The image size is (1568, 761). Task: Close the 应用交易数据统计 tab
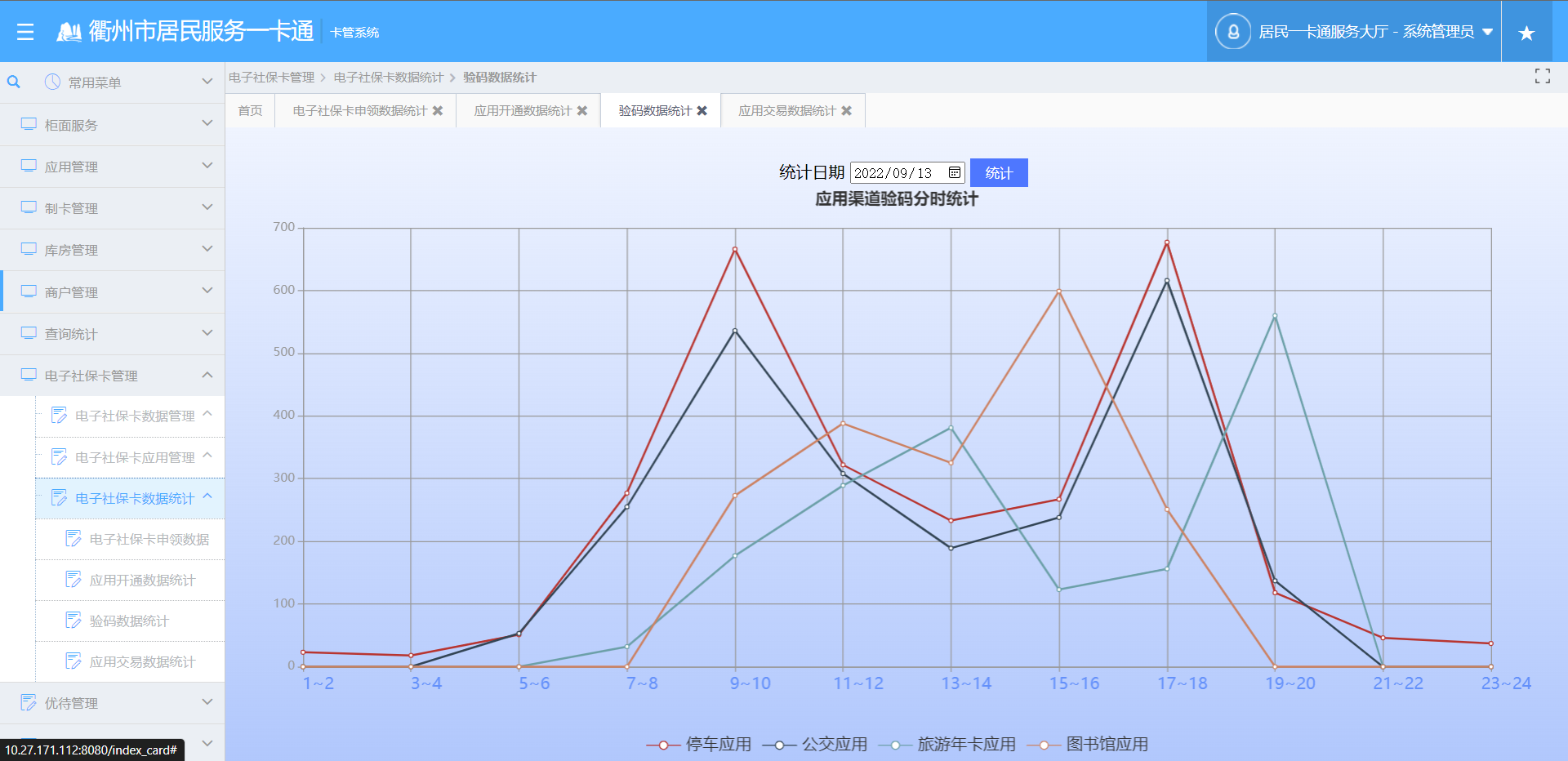[x=847, y=110]
